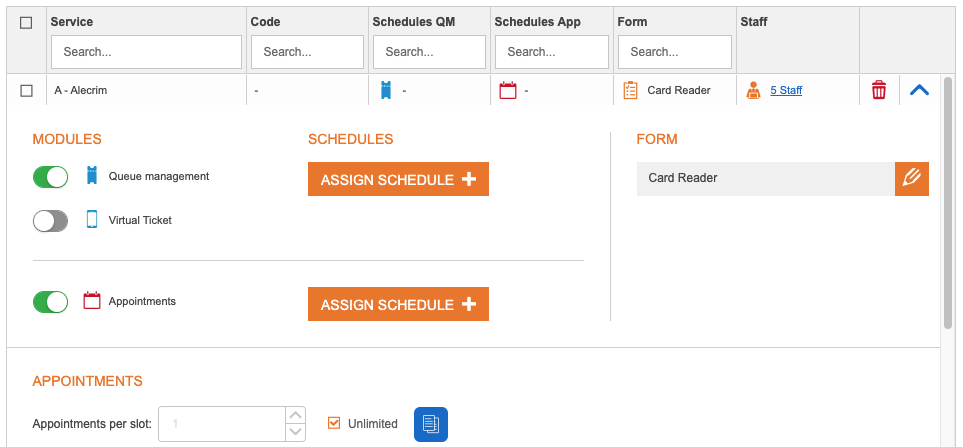
Task: Click the blue copy icon beside Unlimited
Action: pos(431,424)
